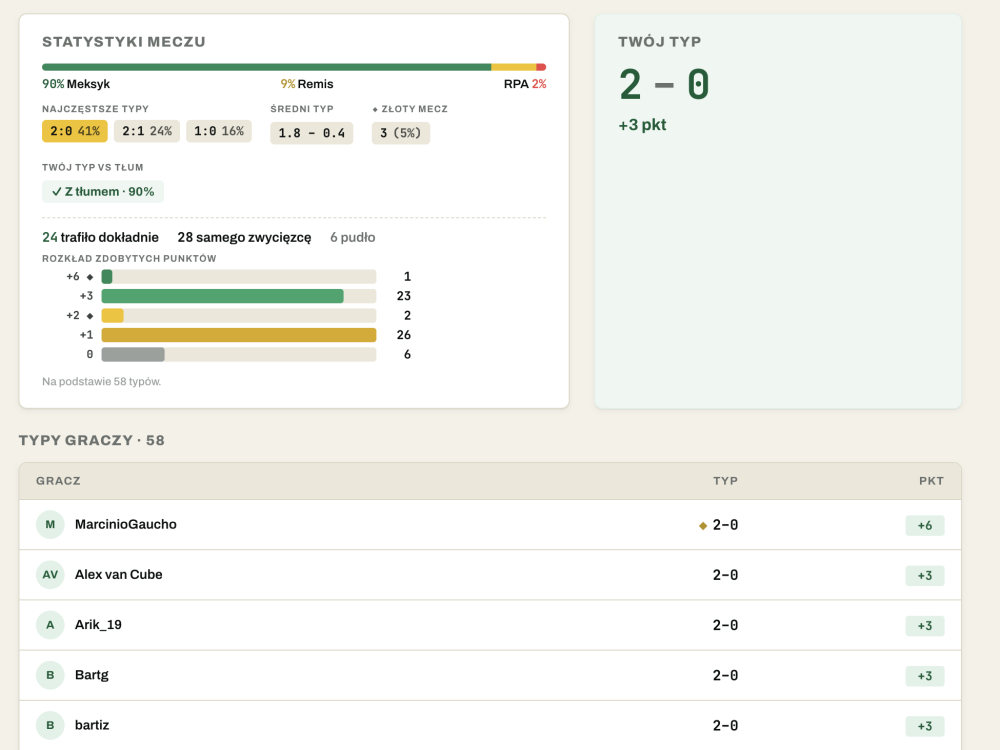Open player Bartg
The width and height of the screenshot is (1000, 750).
(92, 675)
